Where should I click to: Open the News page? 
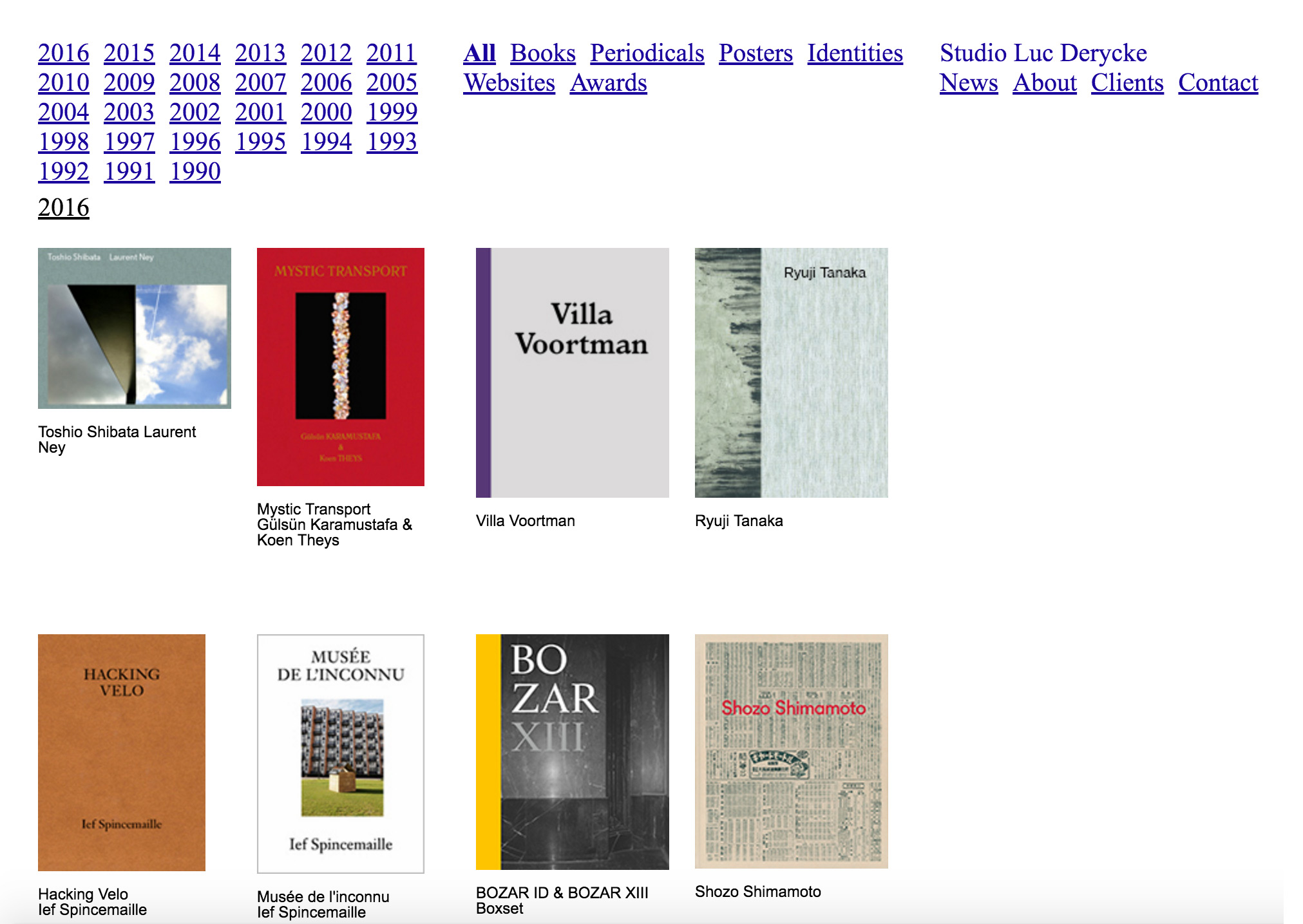(x=969, y=82)
